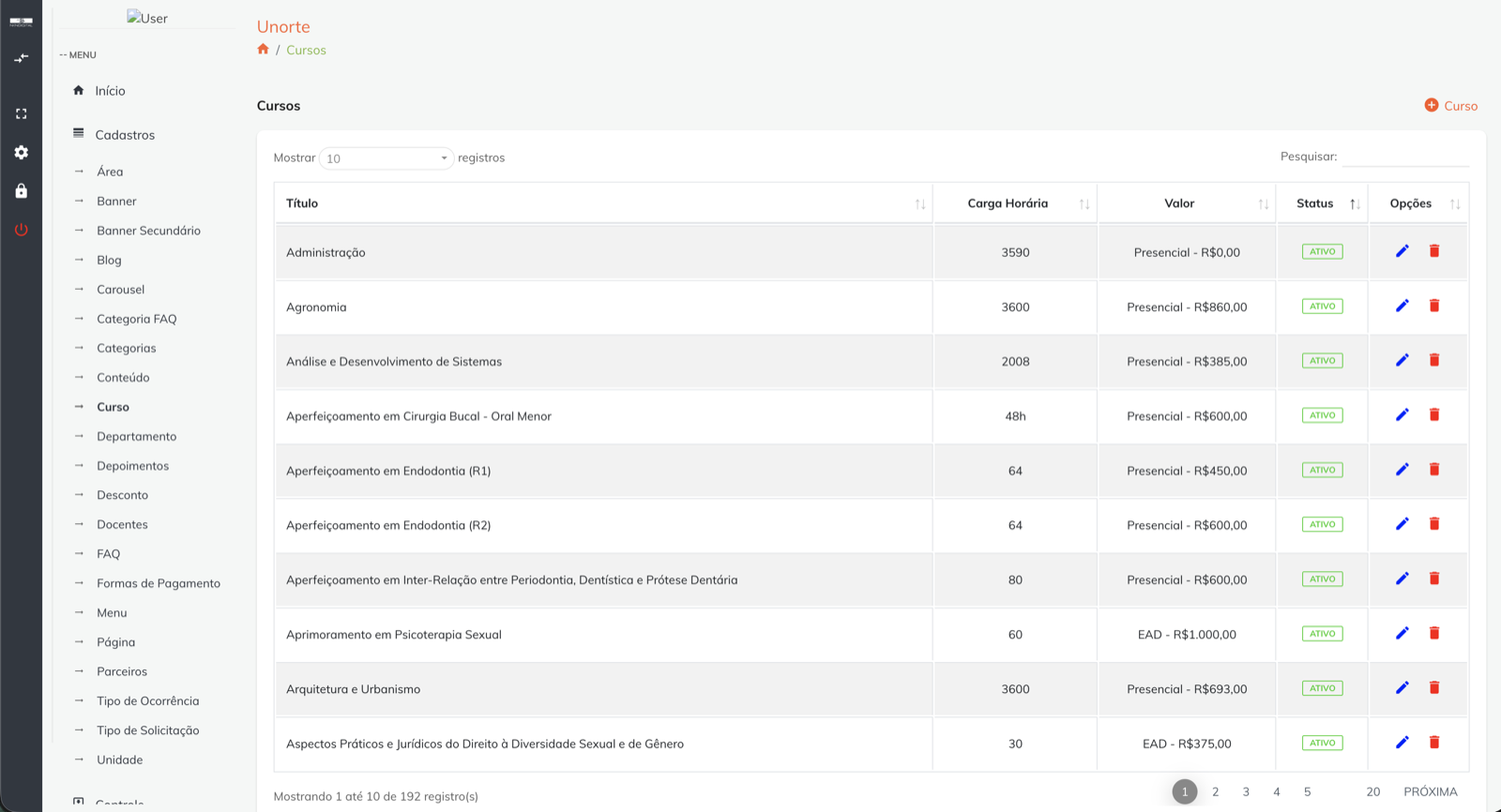Go to home via breadcrumb house icon
The height and width of the screenshot is (812, 1501).
click(x=264, y=50)
